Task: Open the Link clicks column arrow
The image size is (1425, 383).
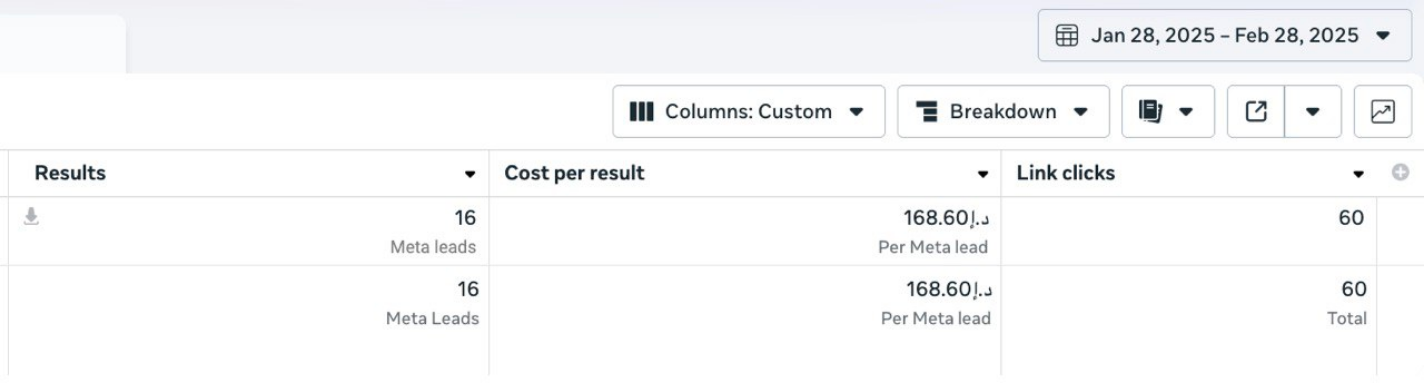Action: pyautogui.click(x=1358, y=174)
